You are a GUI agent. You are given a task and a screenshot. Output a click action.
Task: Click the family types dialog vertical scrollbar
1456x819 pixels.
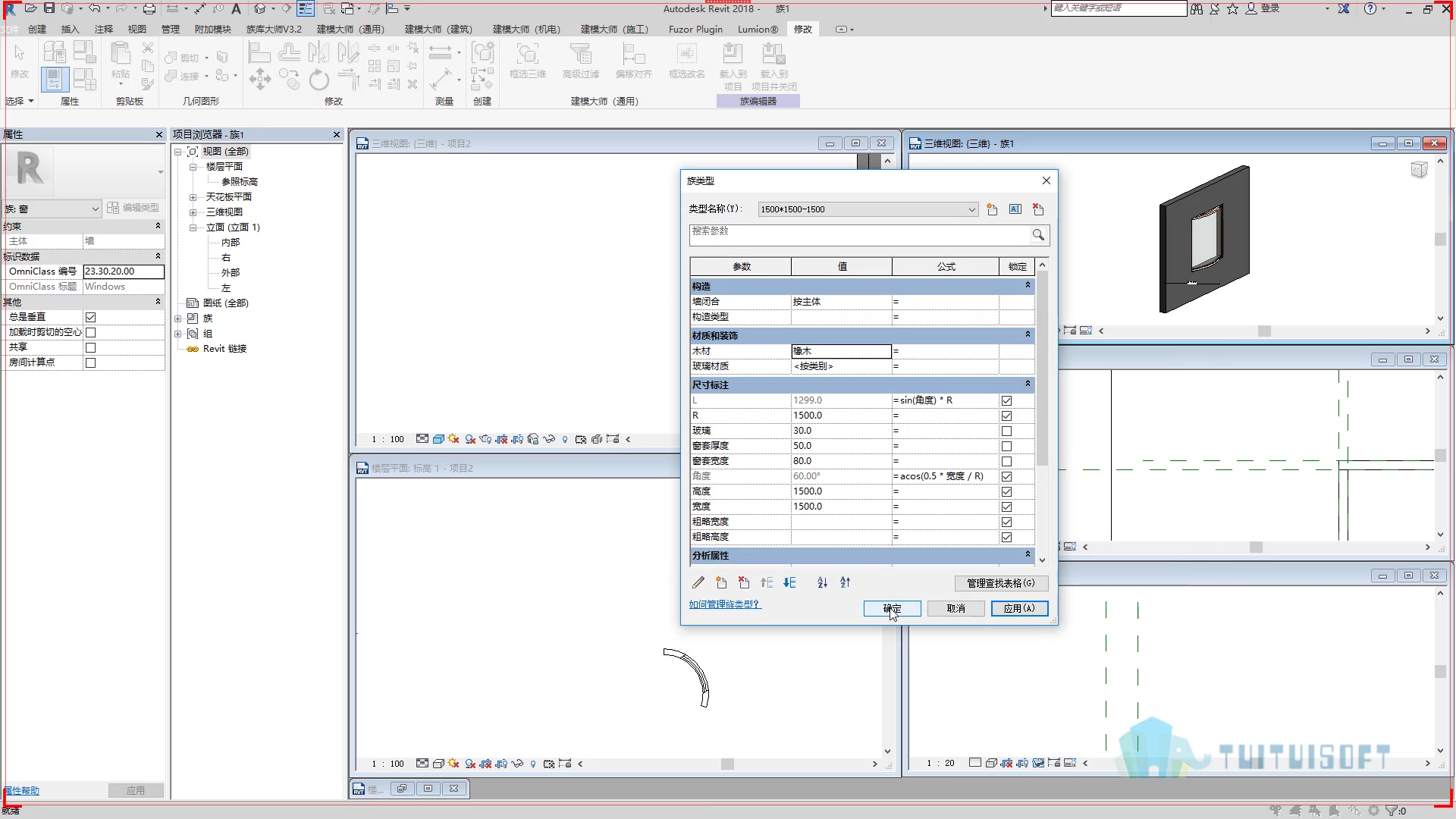tap(1042, 368)
